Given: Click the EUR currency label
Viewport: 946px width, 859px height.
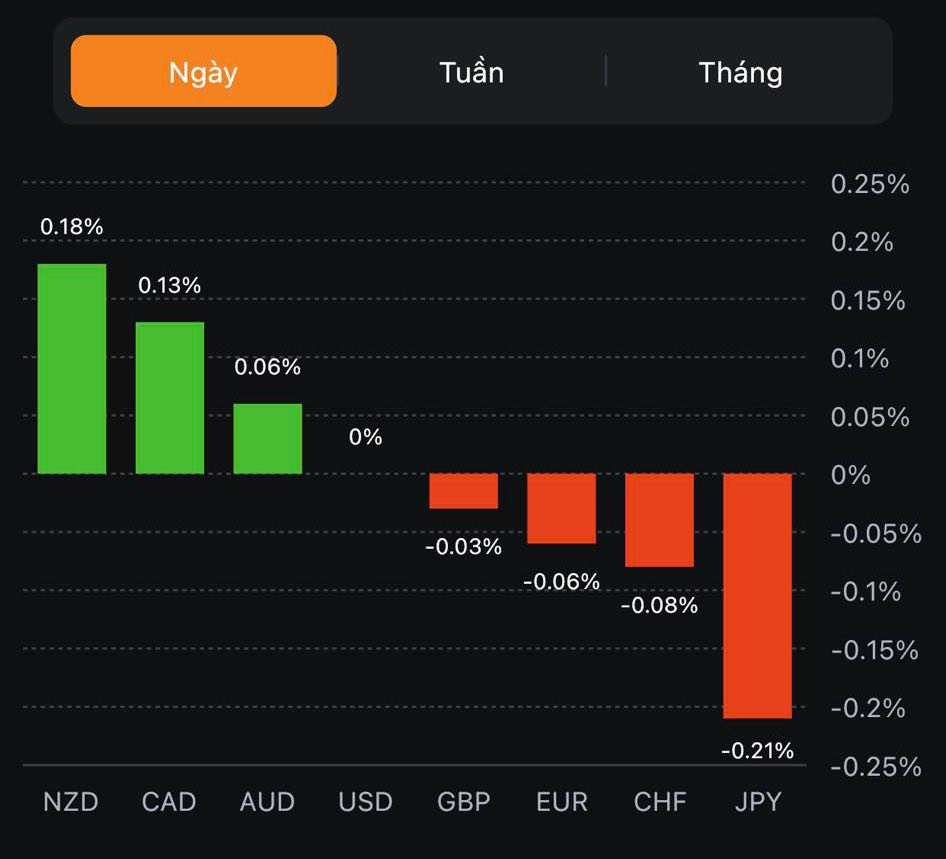Looking at the screenshot, I should (x=562, y=802).
